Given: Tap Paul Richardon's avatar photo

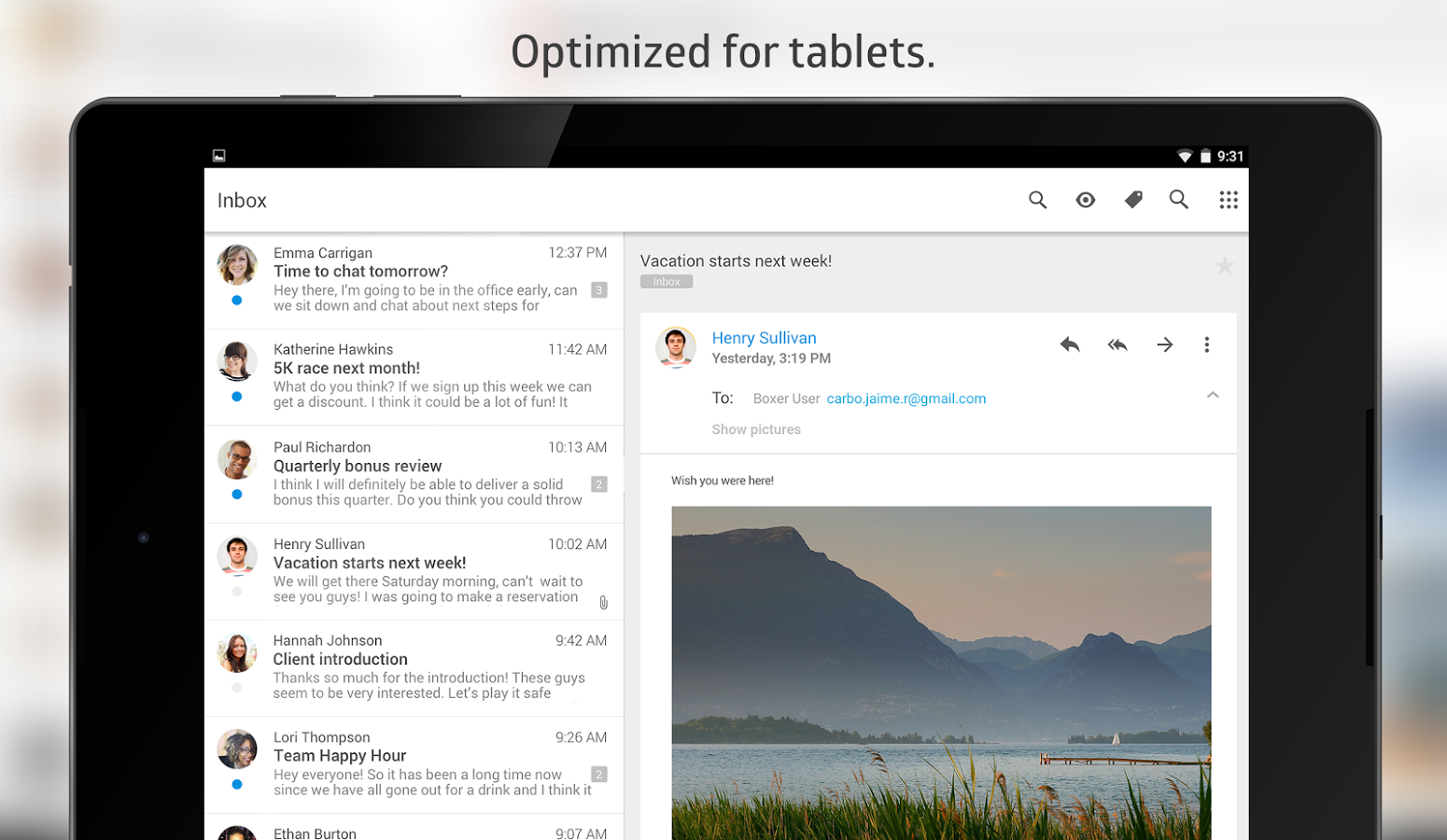Looking at the screenshot, I should pos(237,459).
